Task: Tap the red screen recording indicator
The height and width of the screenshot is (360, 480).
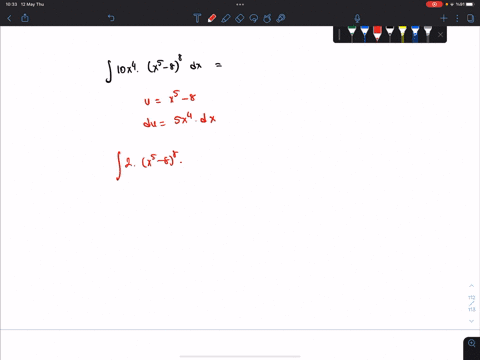Action: 434,4
